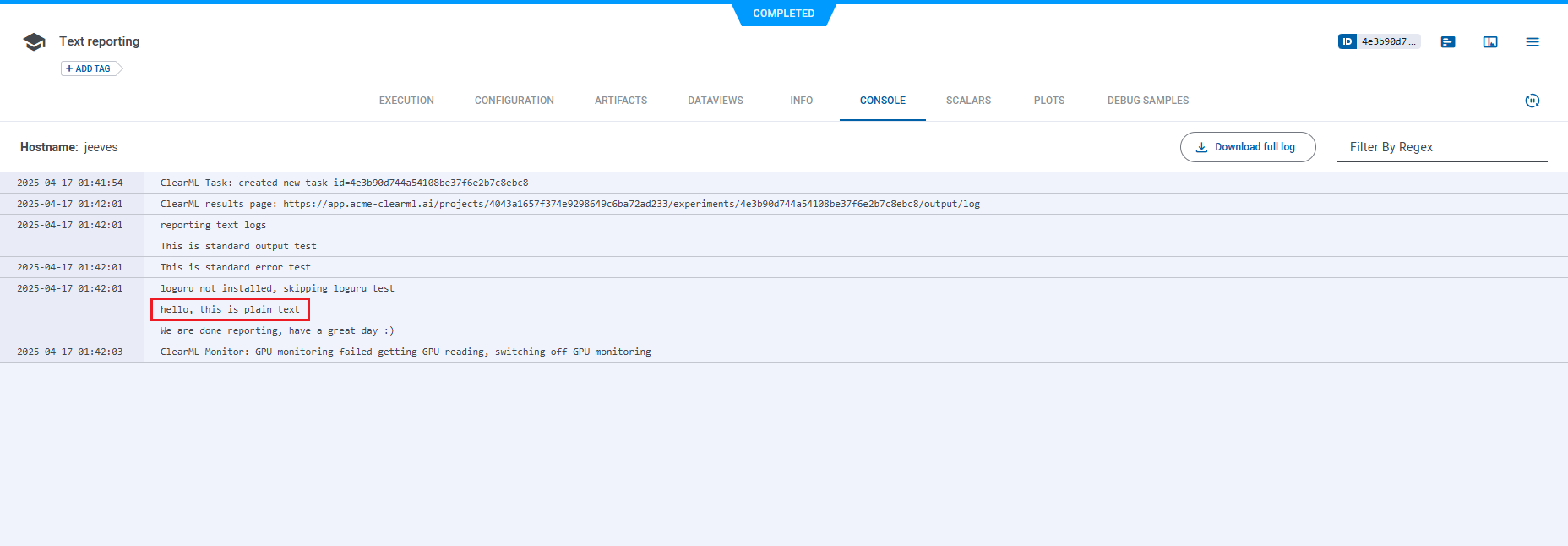Click the COMPLETED status badge
Screen dimensions: 1568x546
click(x=784, y=14)
